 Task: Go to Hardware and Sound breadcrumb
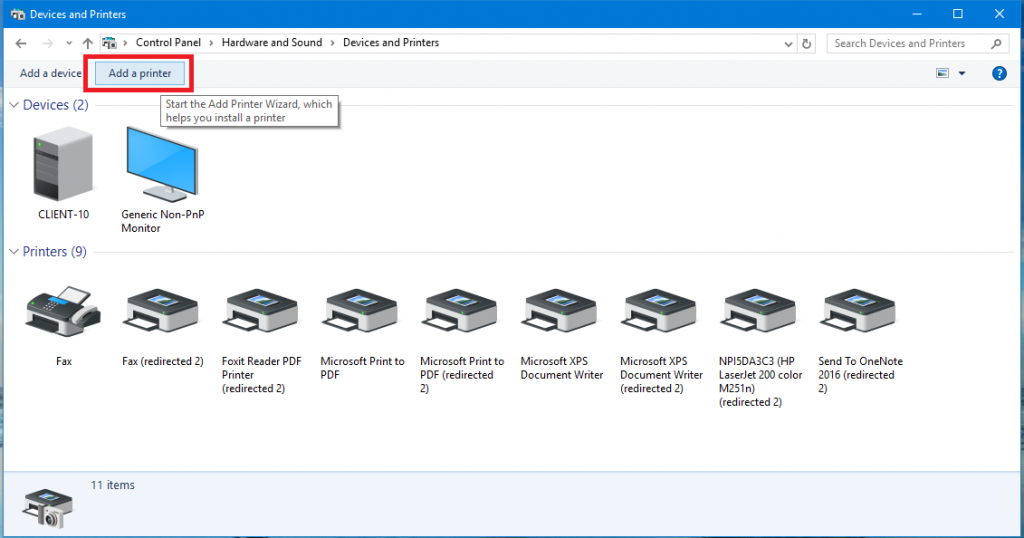point(272,42)
